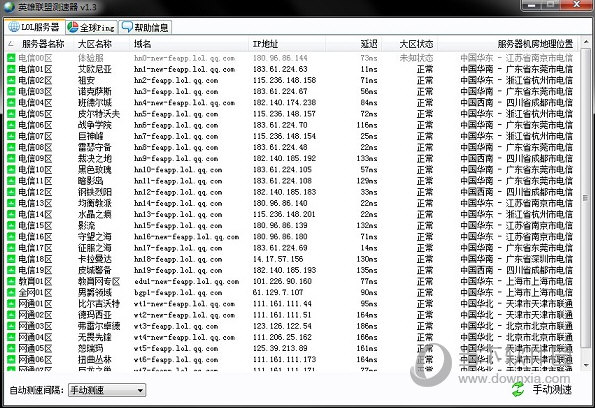This screenshot has height=408, width=595.
Task: Click the green icon of 电信17区 row
Action: click(11, 248)
